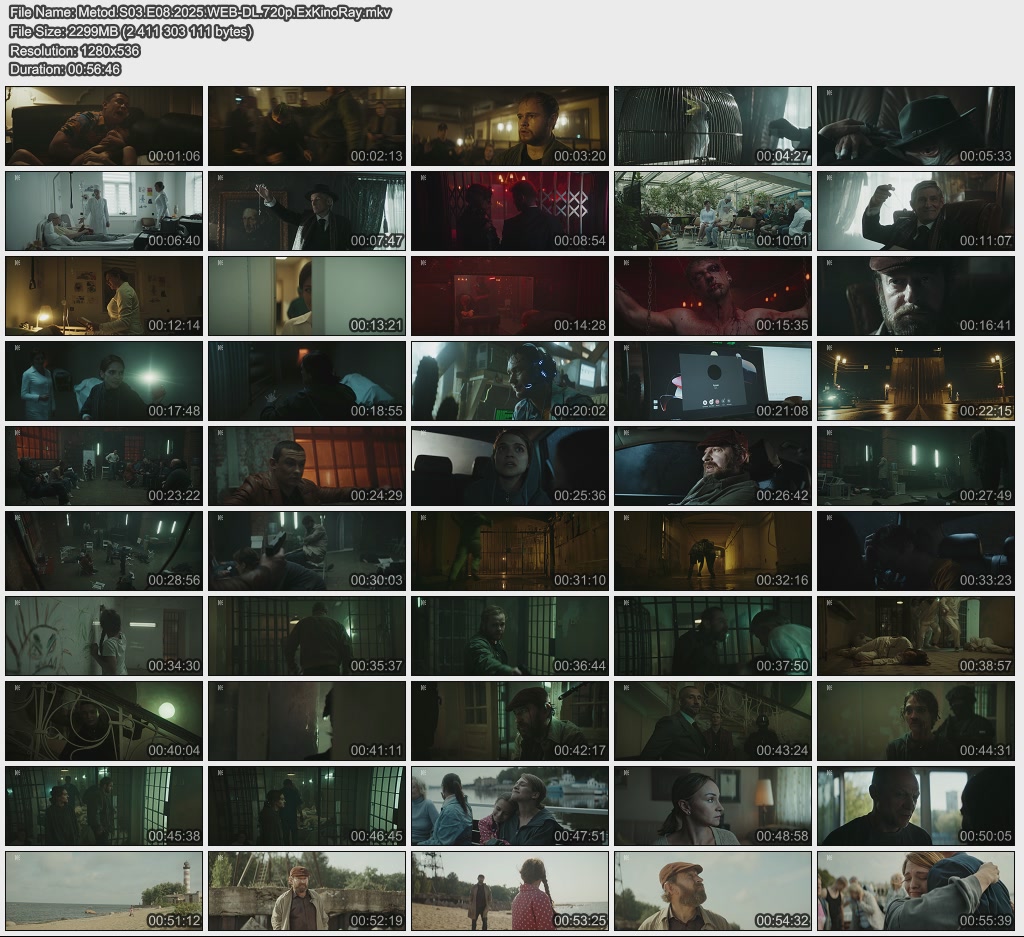Select the birdcage frame at 00:04:27

point(712,126)
